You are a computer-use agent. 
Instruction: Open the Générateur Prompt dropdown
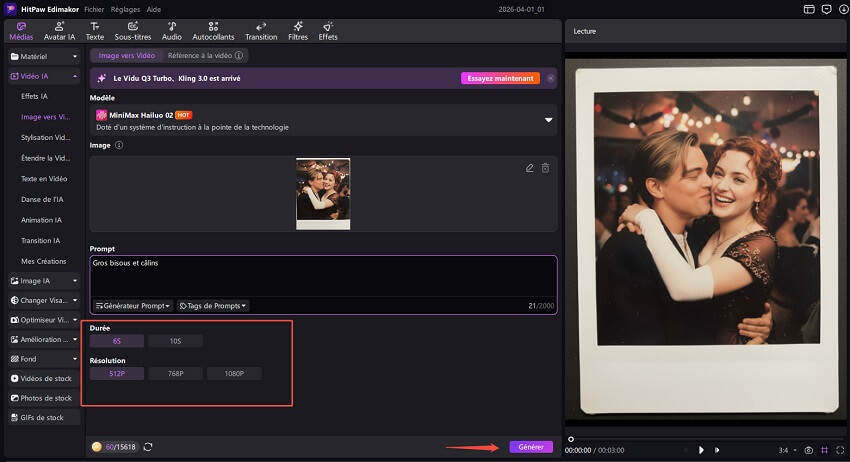point(133,306)
